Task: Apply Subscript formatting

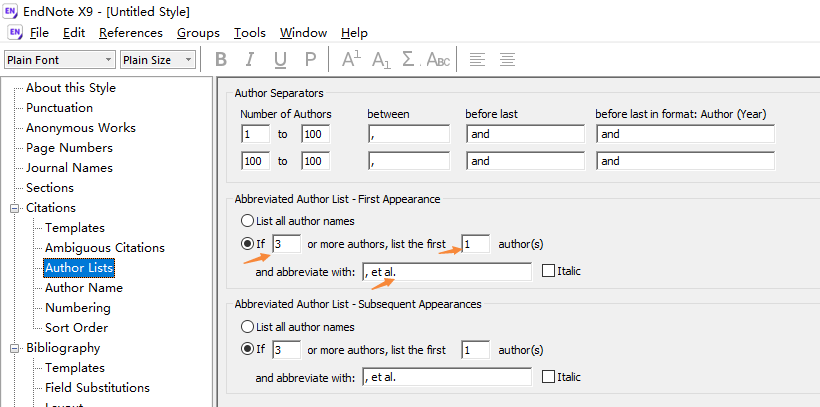Action: tap(381, 60)
